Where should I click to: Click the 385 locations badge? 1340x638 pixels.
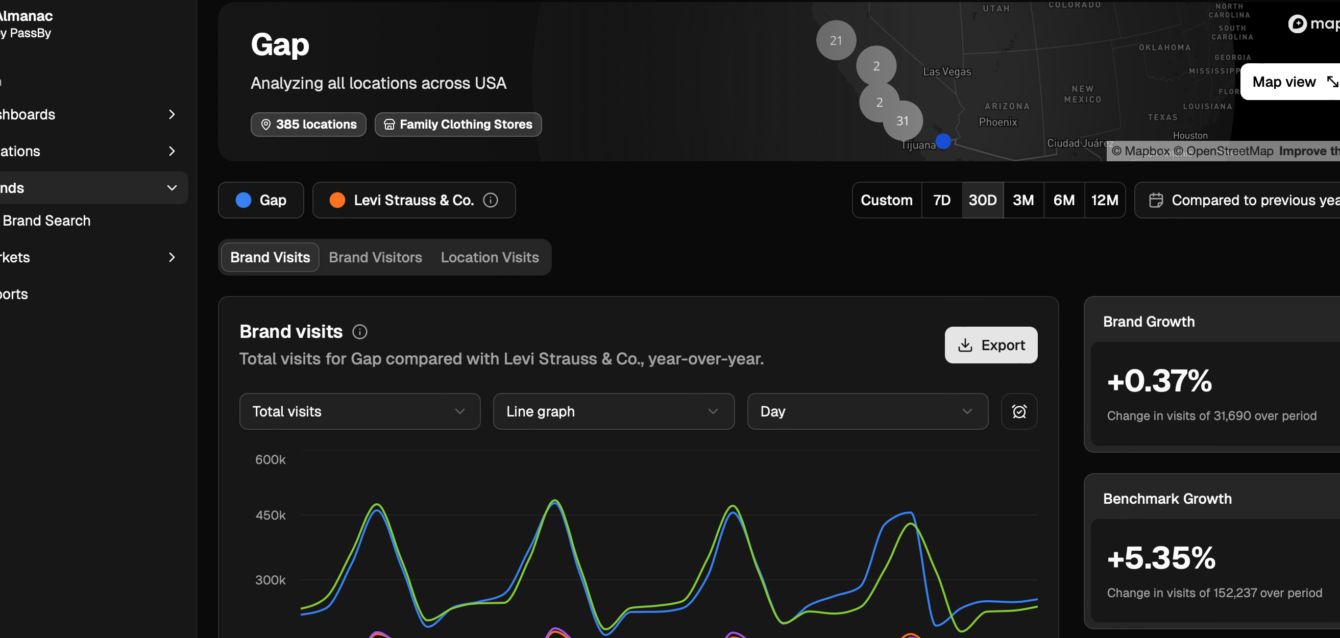[308, 125]
